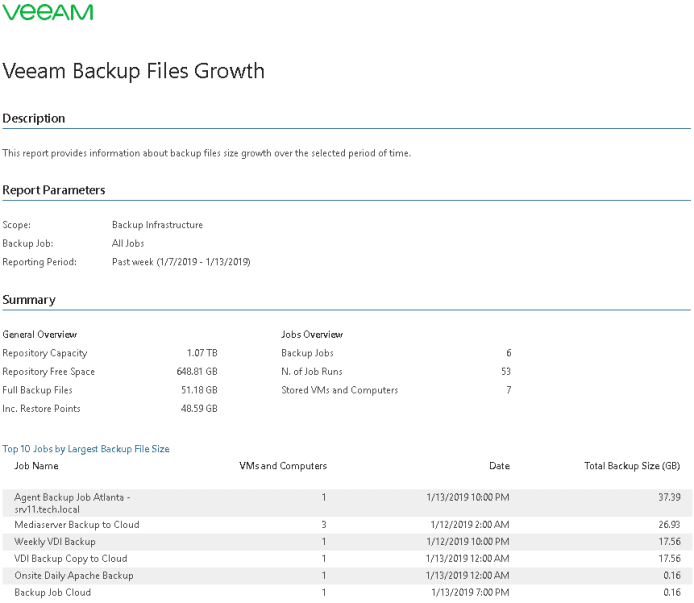The height and width of the screenshot is (603, 694).
Task: Select Weekly VDI Backup row name
Action: point(55,542)
